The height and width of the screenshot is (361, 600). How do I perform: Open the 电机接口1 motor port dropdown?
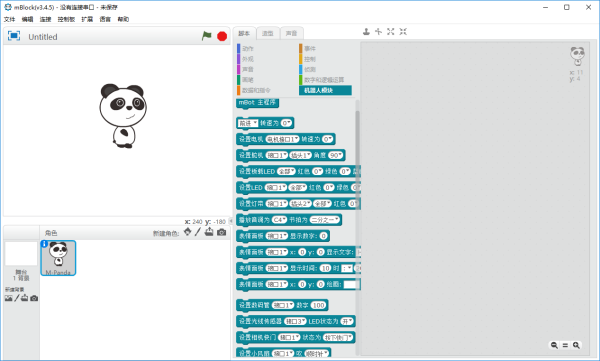click(282, 139)
